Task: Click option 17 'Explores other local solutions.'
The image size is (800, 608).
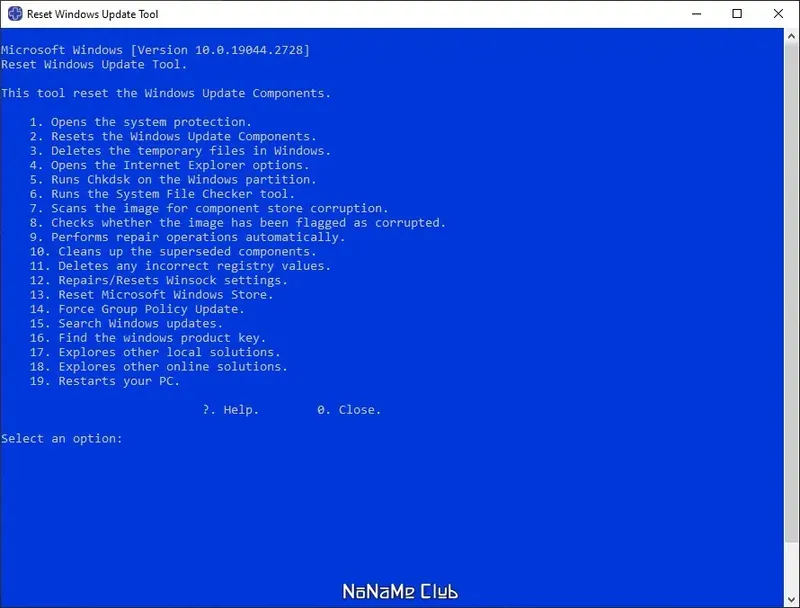Action: click(155, 352)
